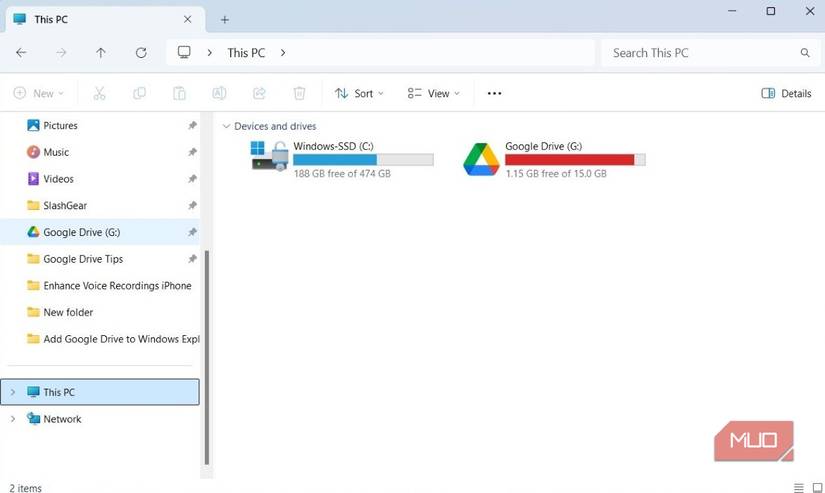Image resolution: width=825 pixels, height=493 pixels.
Task: Switch to details list view in status bar
Action: point(799,488)
